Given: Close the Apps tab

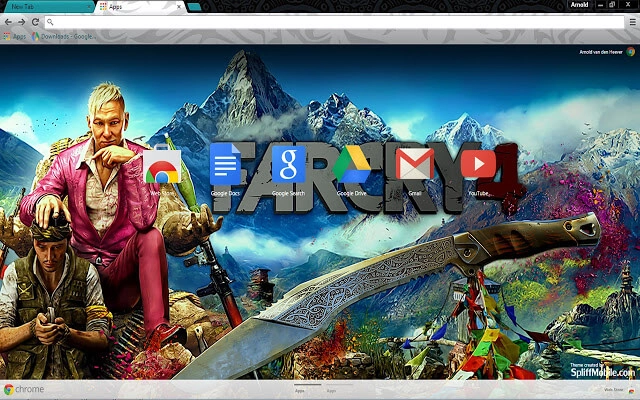Looking at the screenshot, I should click(179, 7).
